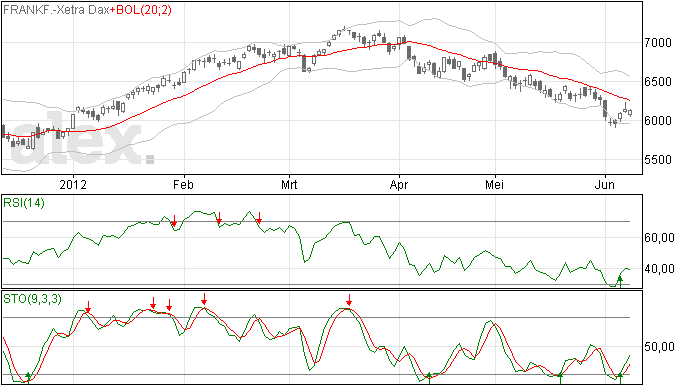Click the 6000 price axis label
This screenshot has width=690, height=387.
coord(658,121)
